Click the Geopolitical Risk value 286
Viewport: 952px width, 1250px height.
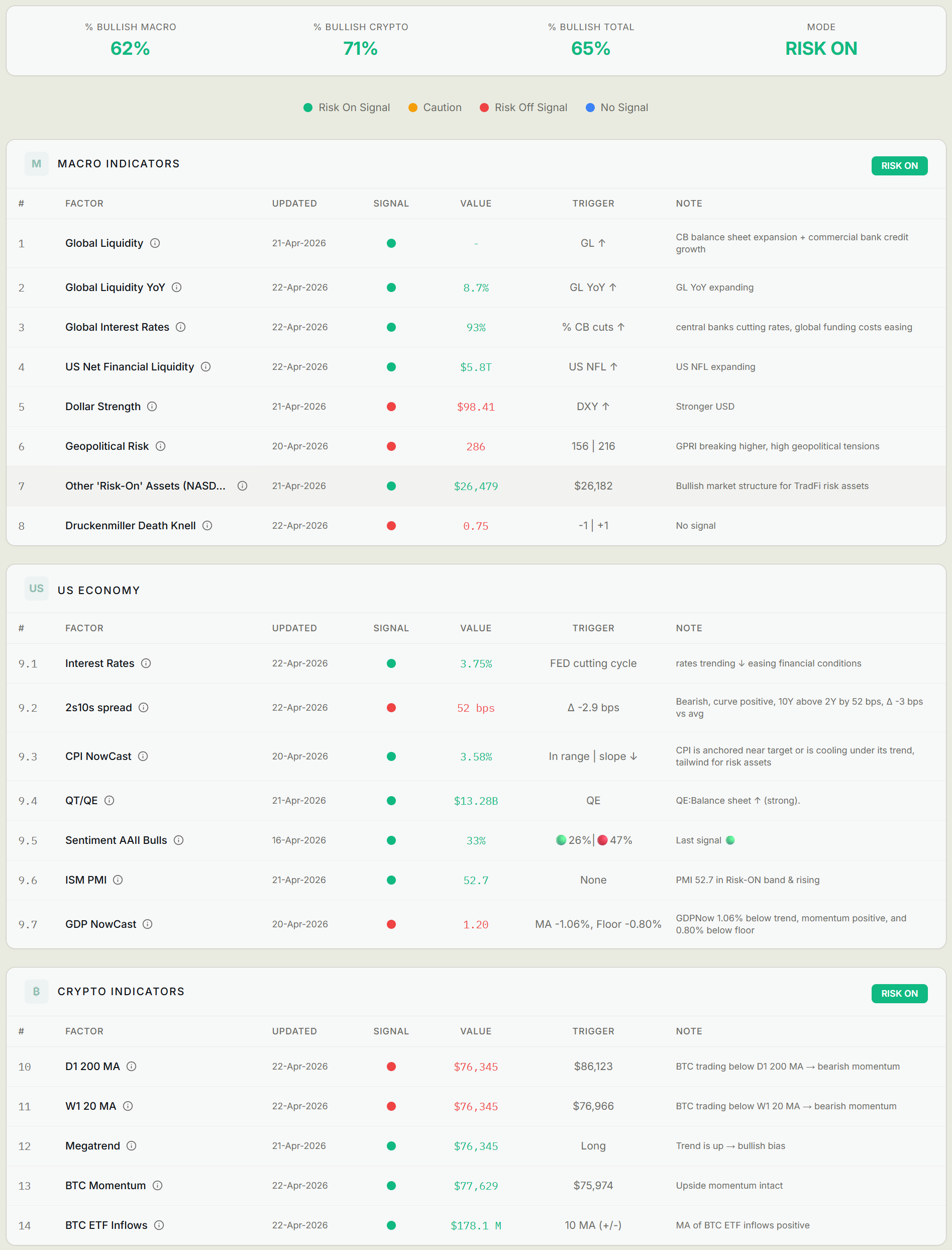coord(476,447)
